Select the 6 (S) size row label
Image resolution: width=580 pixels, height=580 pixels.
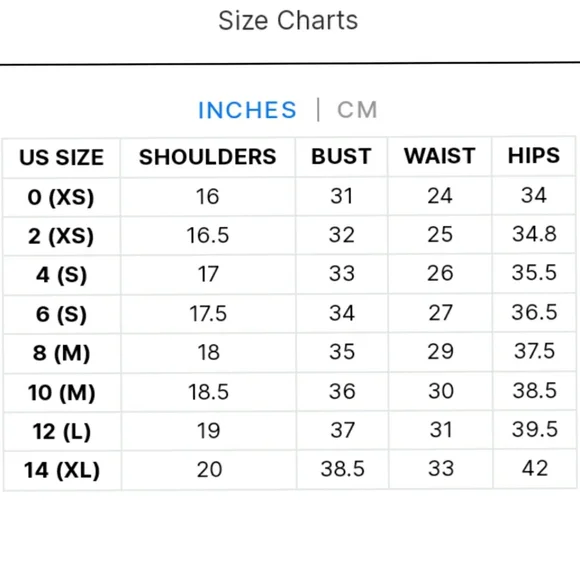click(61, 314)
